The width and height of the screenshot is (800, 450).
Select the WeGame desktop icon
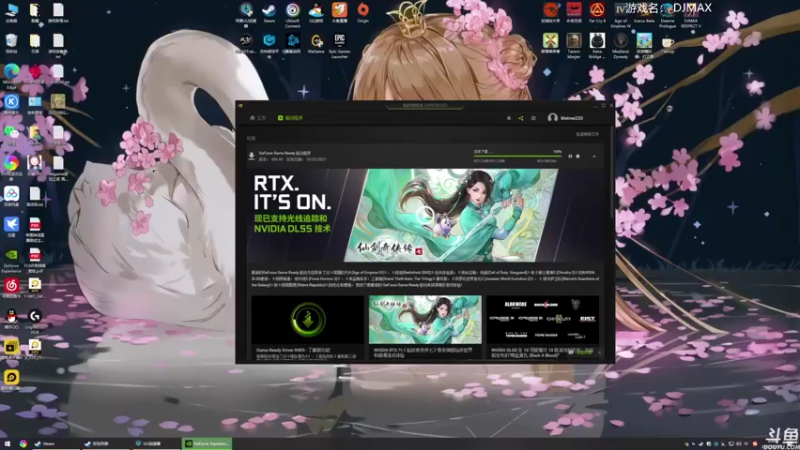pyautogui.click(x=316, y=43)
